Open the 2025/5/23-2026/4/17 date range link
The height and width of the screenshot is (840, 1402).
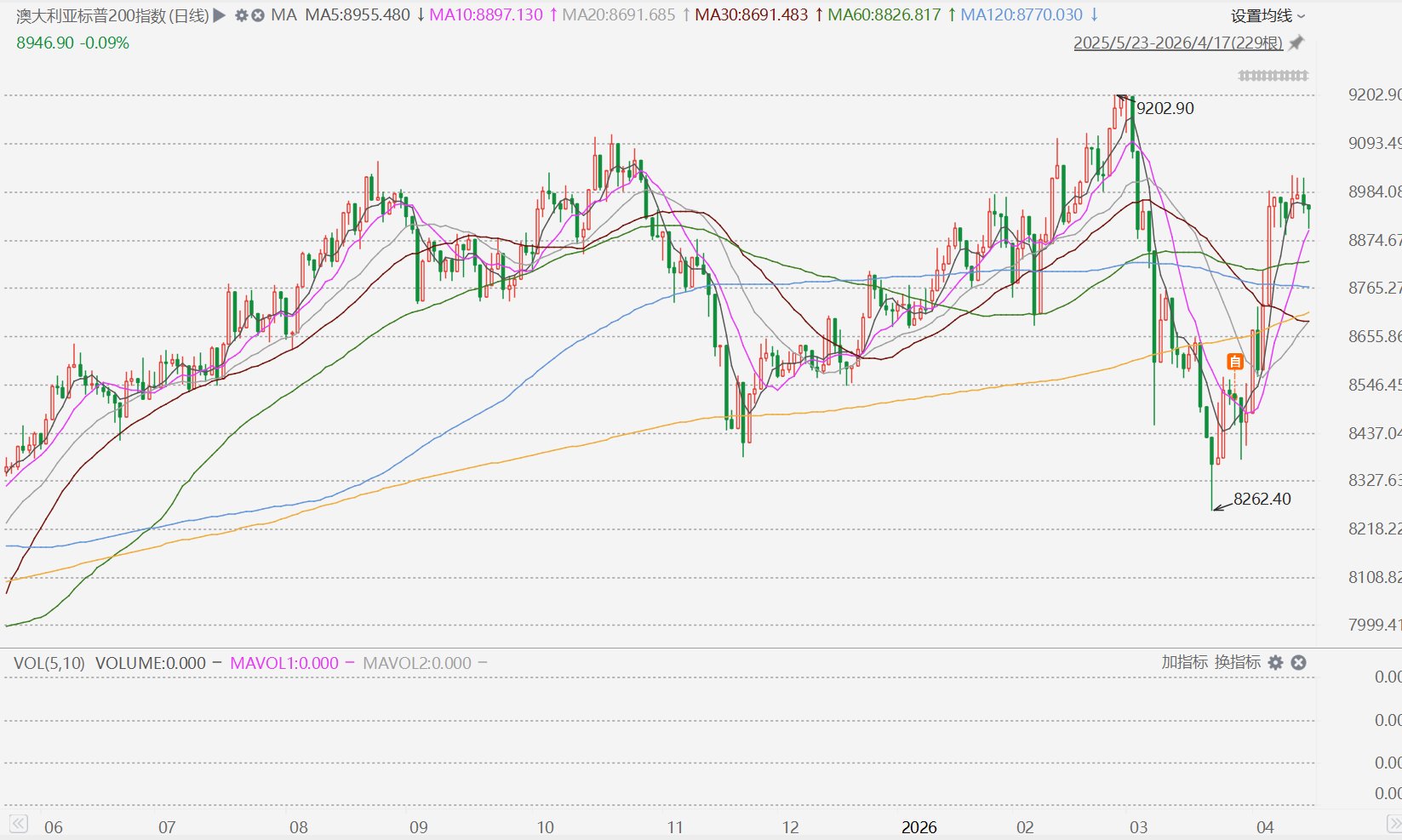(1178, 43)
